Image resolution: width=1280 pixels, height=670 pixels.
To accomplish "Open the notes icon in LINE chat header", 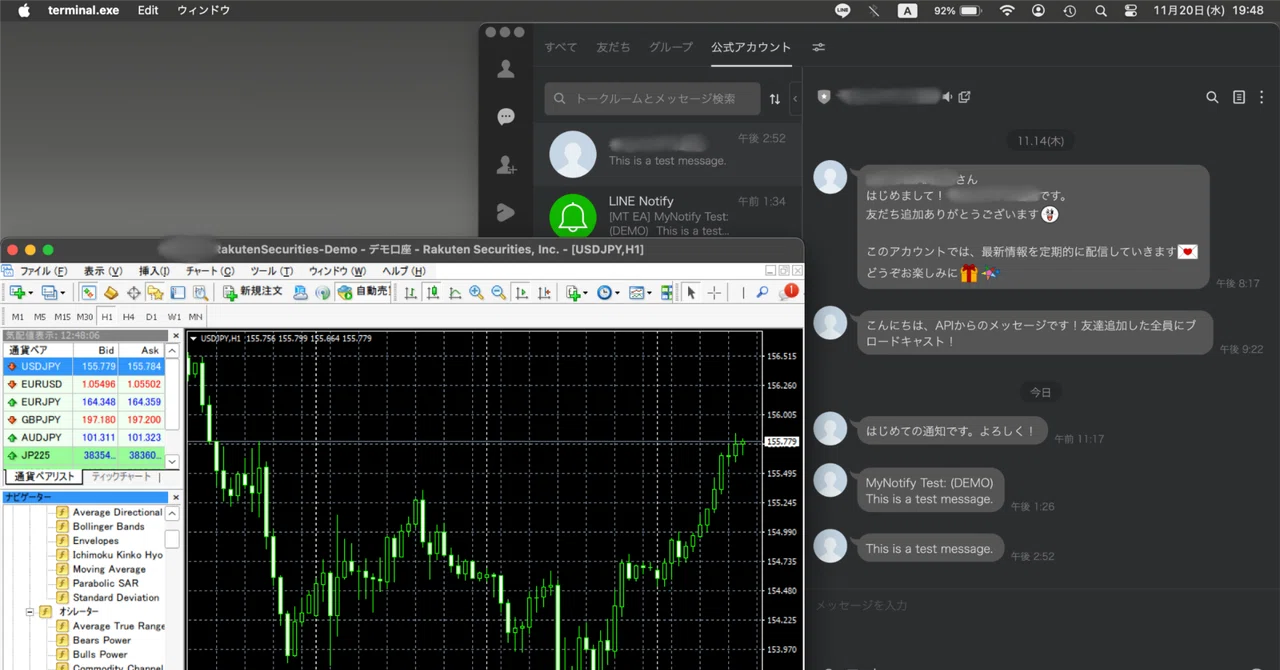I will click(x=1239, y=97).
